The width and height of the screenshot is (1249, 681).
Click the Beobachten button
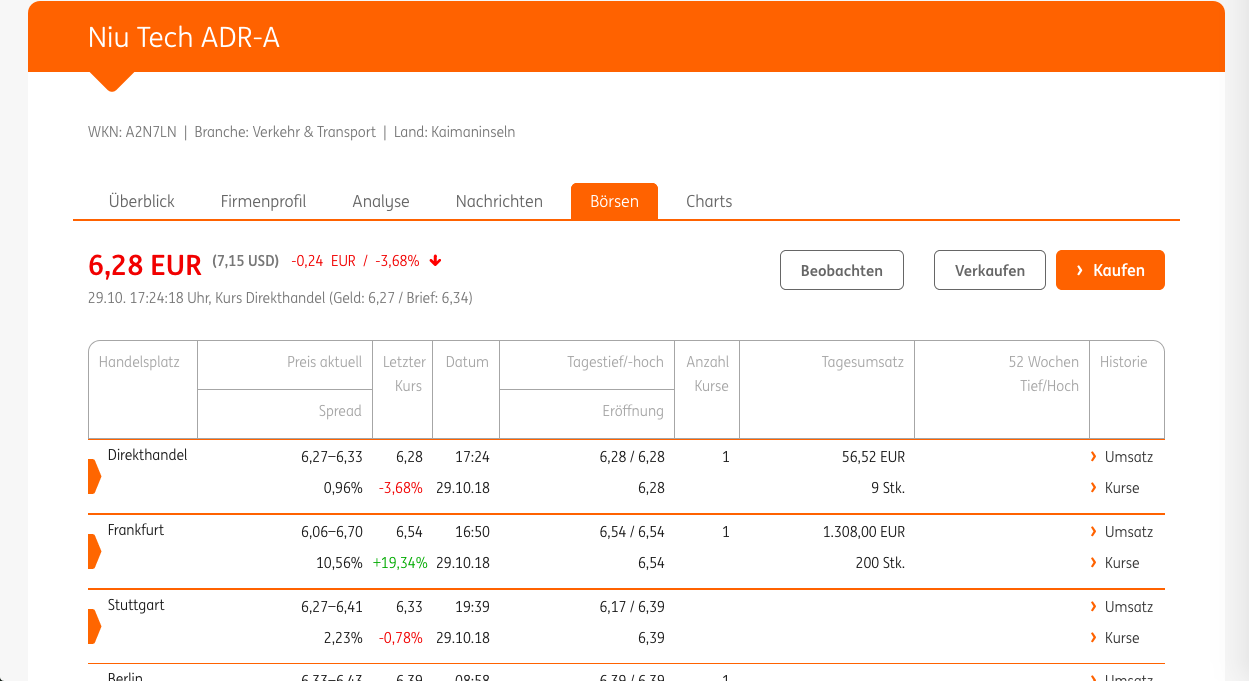pyautogui.click(x=841, y=270)
